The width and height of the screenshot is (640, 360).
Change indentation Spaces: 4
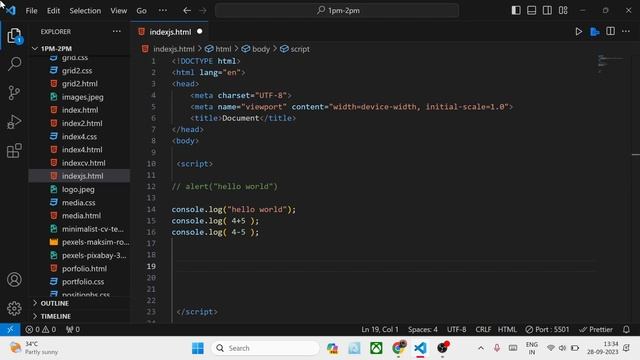tap(423, 329)
